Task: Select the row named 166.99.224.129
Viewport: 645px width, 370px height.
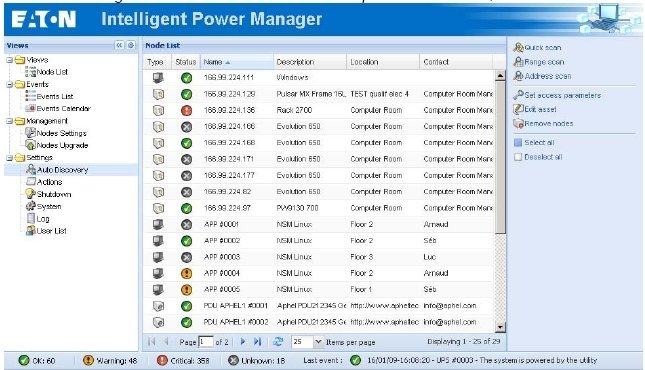Action: pyautogui.click(x=229, y=94)
